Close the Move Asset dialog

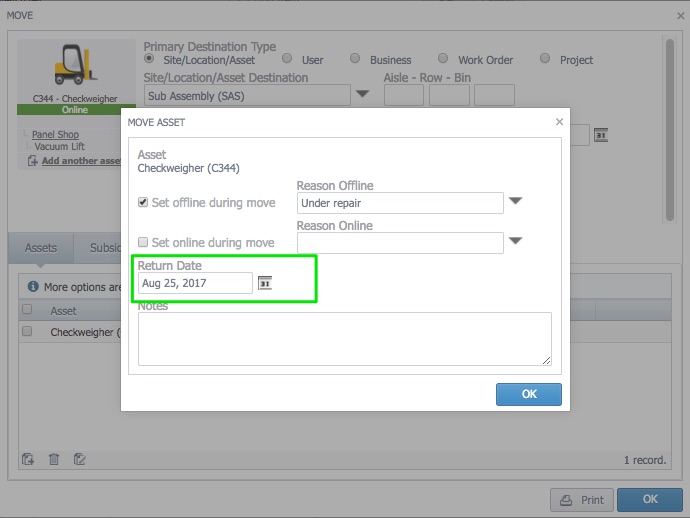pyautogui.click(x=559, y=122)
